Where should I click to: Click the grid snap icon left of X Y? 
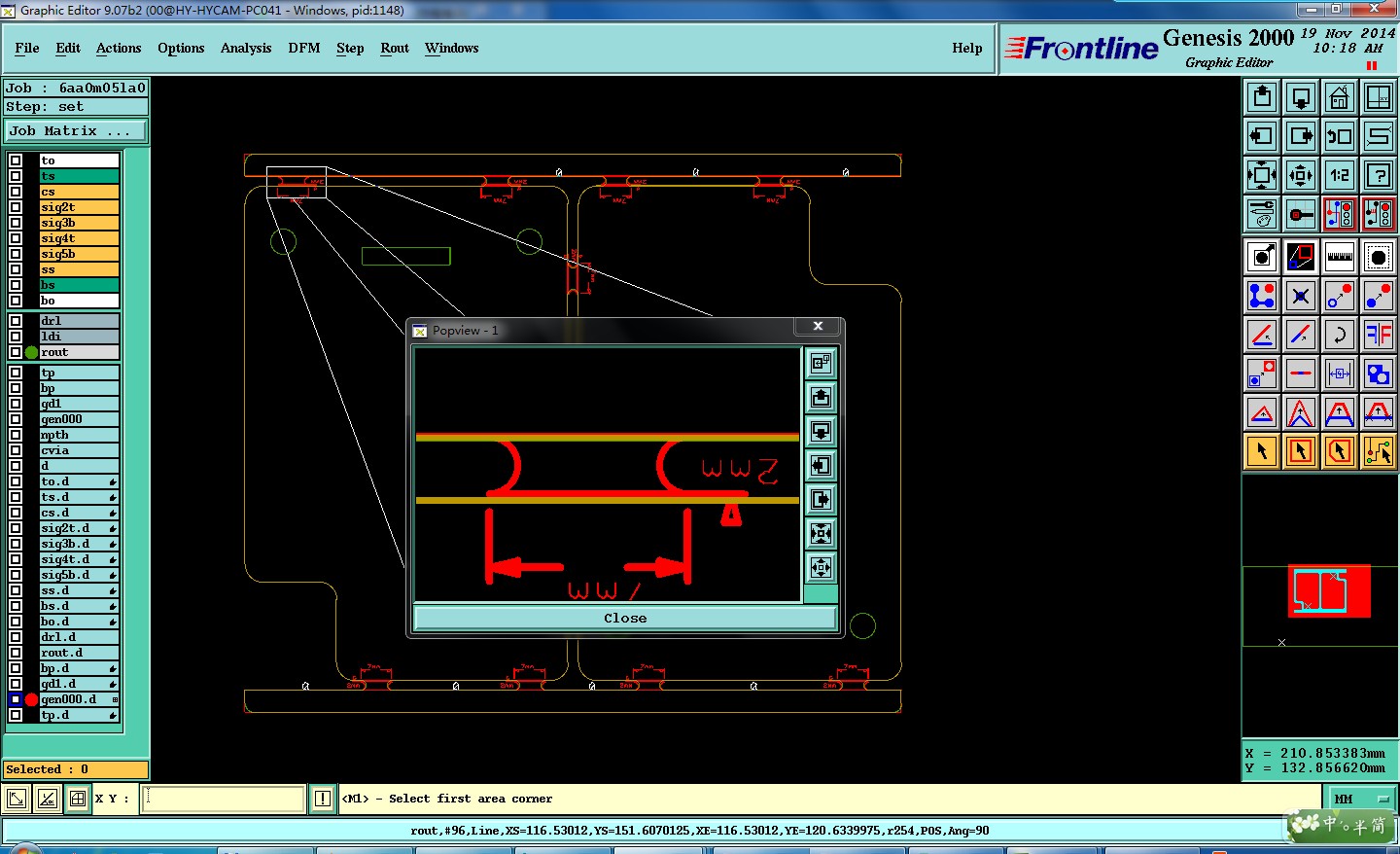(x=78, y=799)
